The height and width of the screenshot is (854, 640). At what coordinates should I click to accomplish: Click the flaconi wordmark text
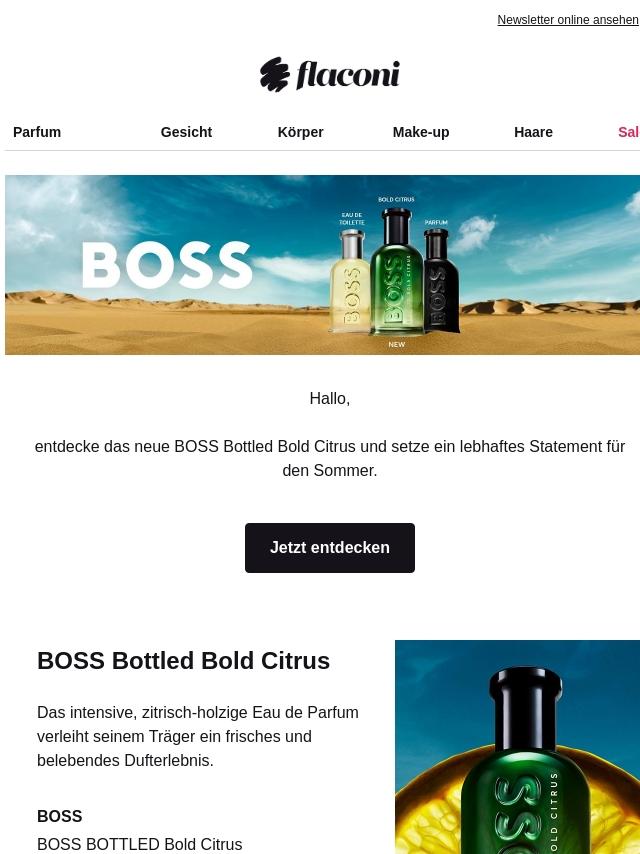348,75
